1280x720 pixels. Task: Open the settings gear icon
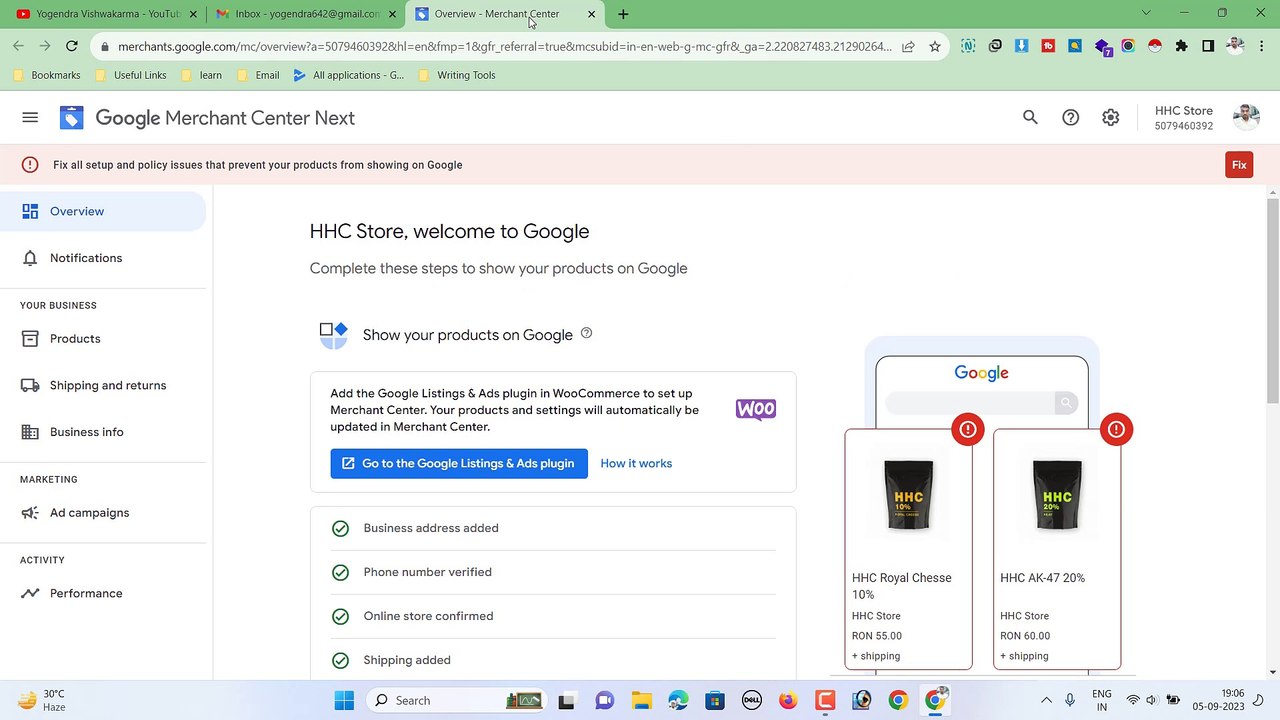(1110, 118)
